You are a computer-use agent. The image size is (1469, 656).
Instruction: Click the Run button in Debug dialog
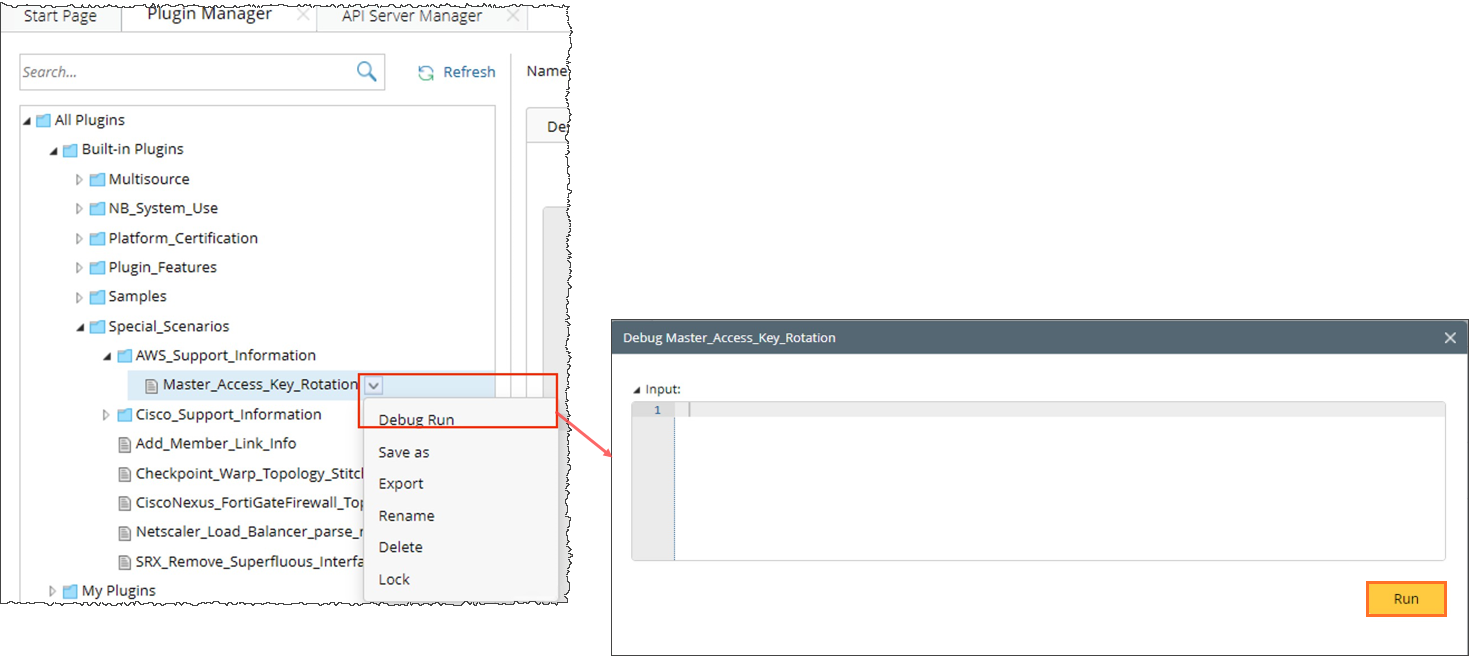[1406, 599]
